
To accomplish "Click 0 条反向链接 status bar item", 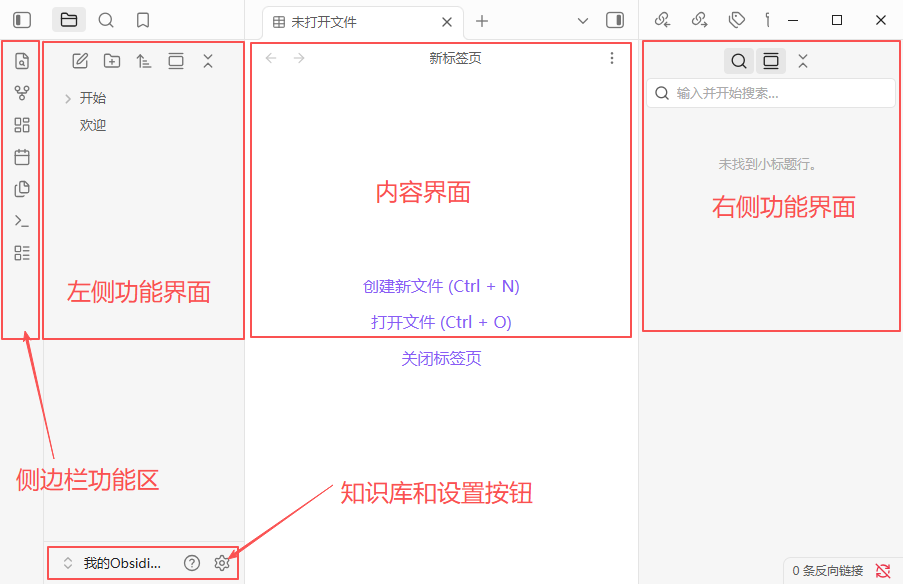I will pos(828,571).
